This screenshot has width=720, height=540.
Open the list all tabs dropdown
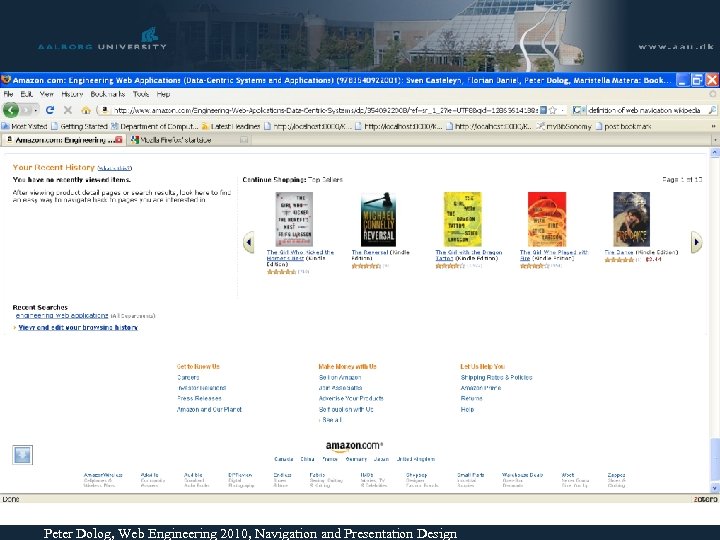click(714, 140)
